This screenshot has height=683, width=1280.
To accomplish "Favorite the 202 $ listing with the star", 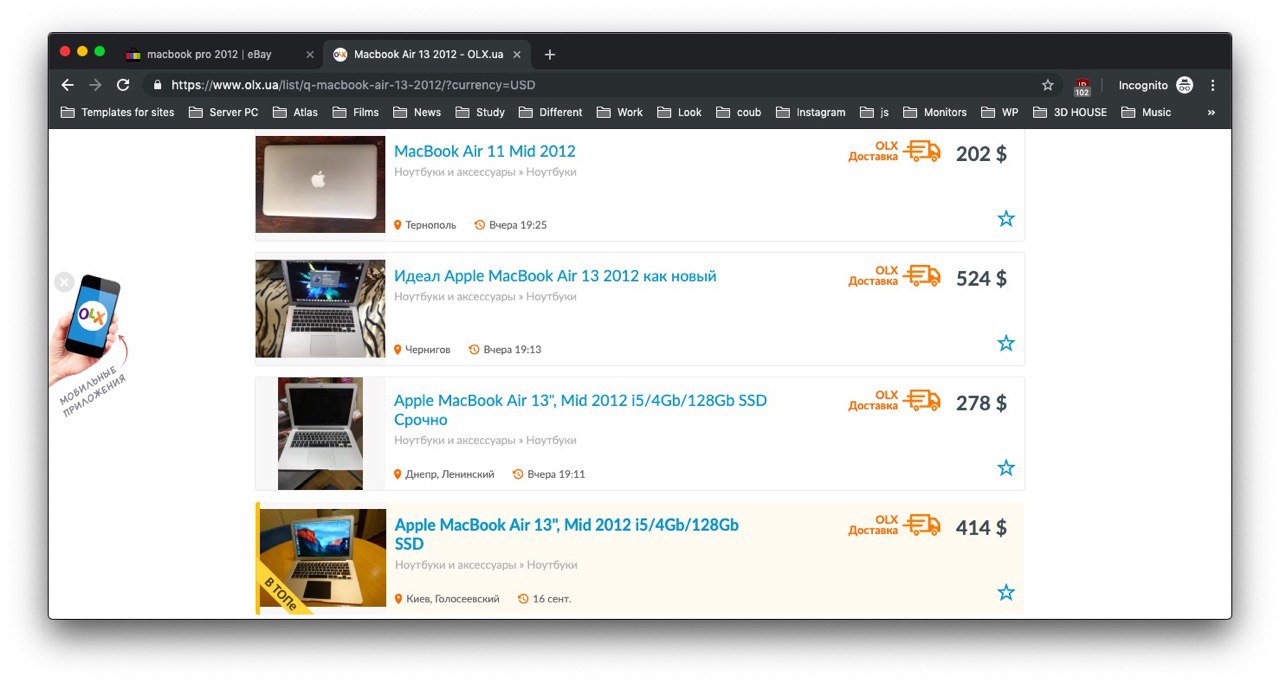I will point(1006,218).
